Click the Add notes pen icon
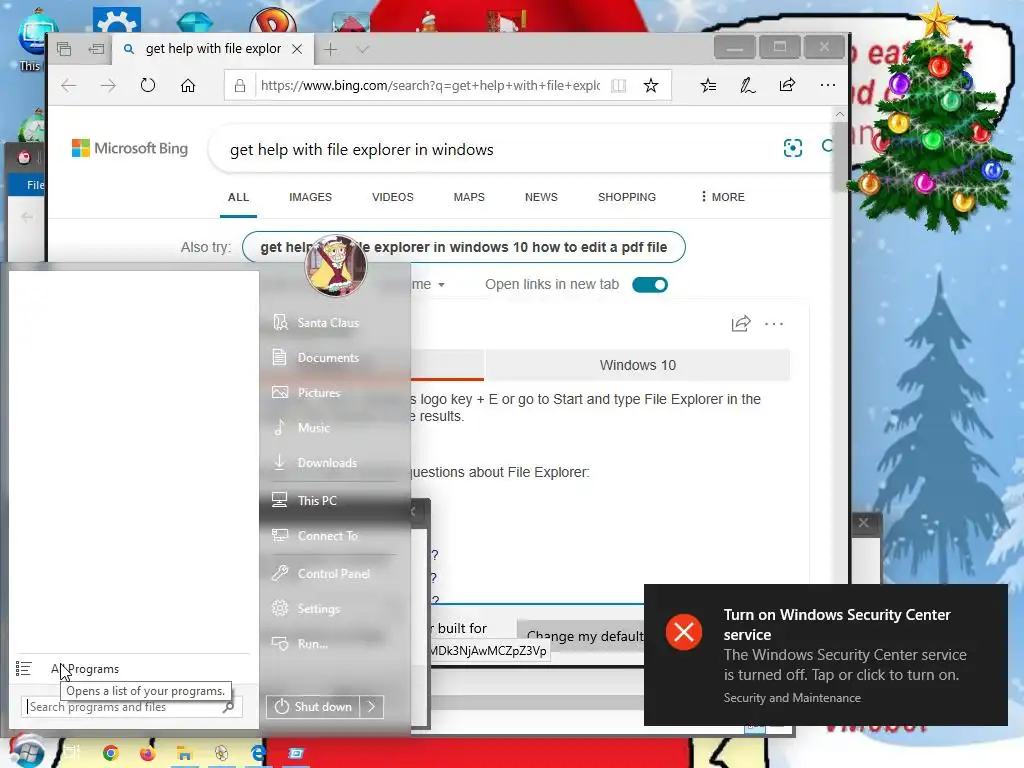This screenshot has width=1024, height=768. 748,86
